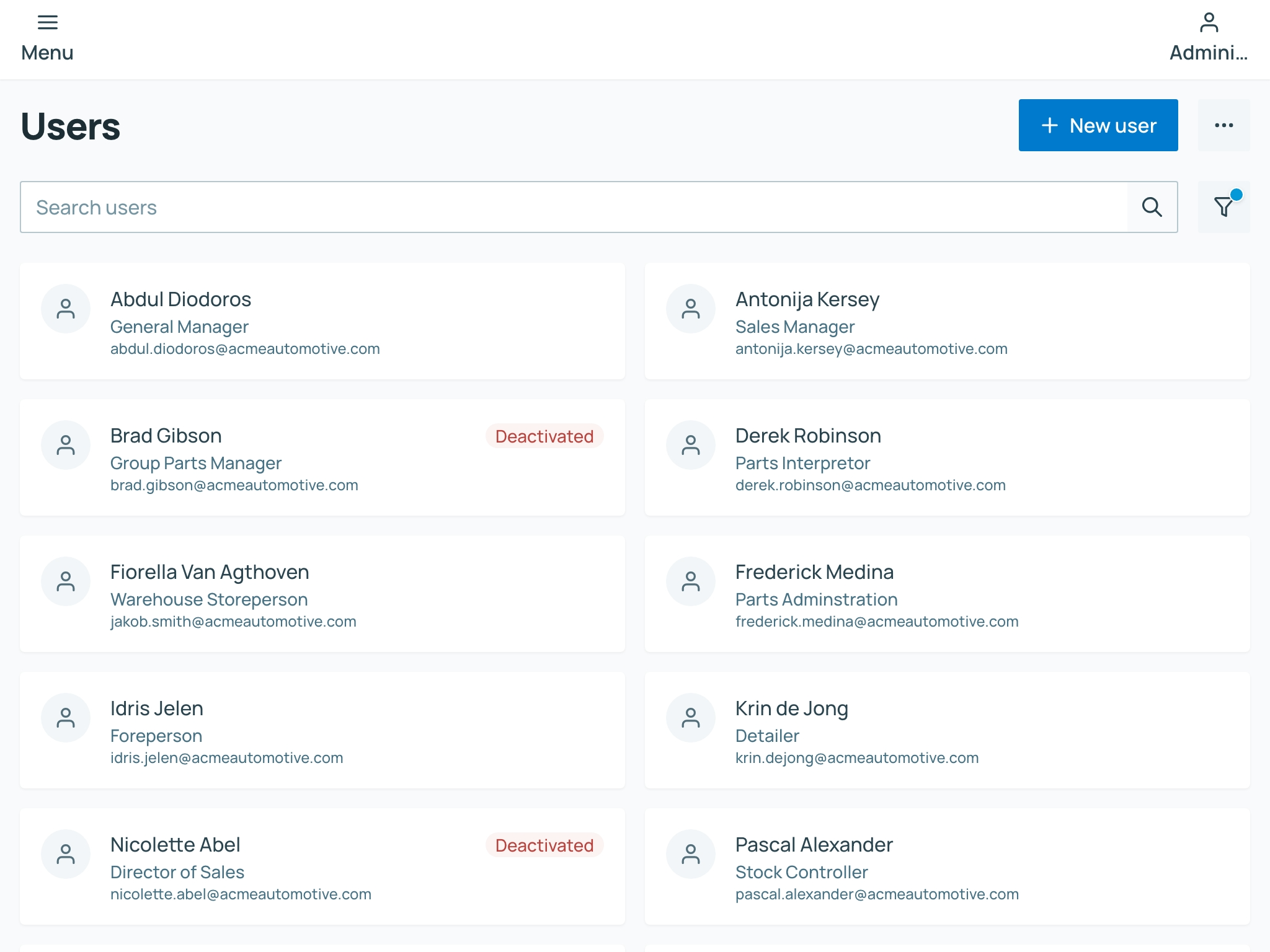Click Nicolette Abel's Deactivated badge
The image size is (1270, 952).
544,845
